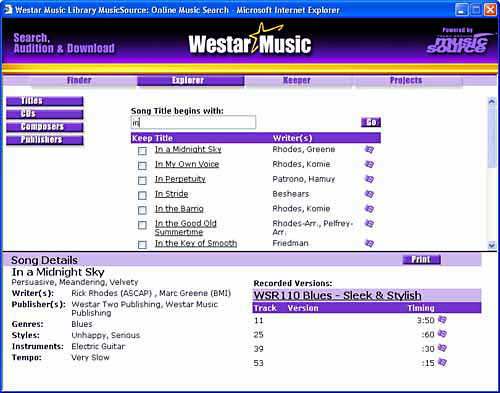Image resolution: width=500 pixels, height=393 pixels.
Task: Switch to the Explorer tab
Action: (x=190, y=81)
